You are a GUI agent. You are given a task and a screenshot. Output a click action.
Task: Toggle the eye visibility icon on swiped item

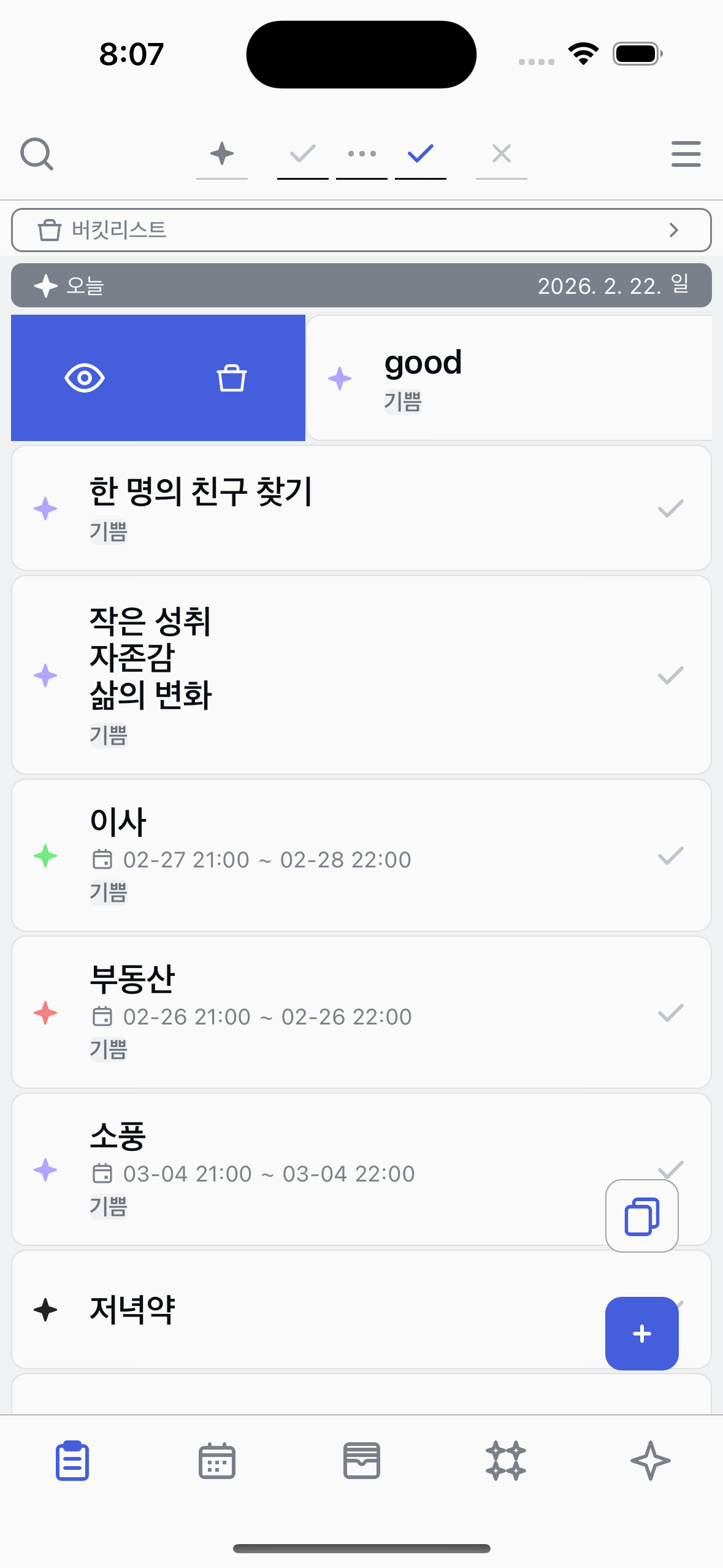point(85,378)
